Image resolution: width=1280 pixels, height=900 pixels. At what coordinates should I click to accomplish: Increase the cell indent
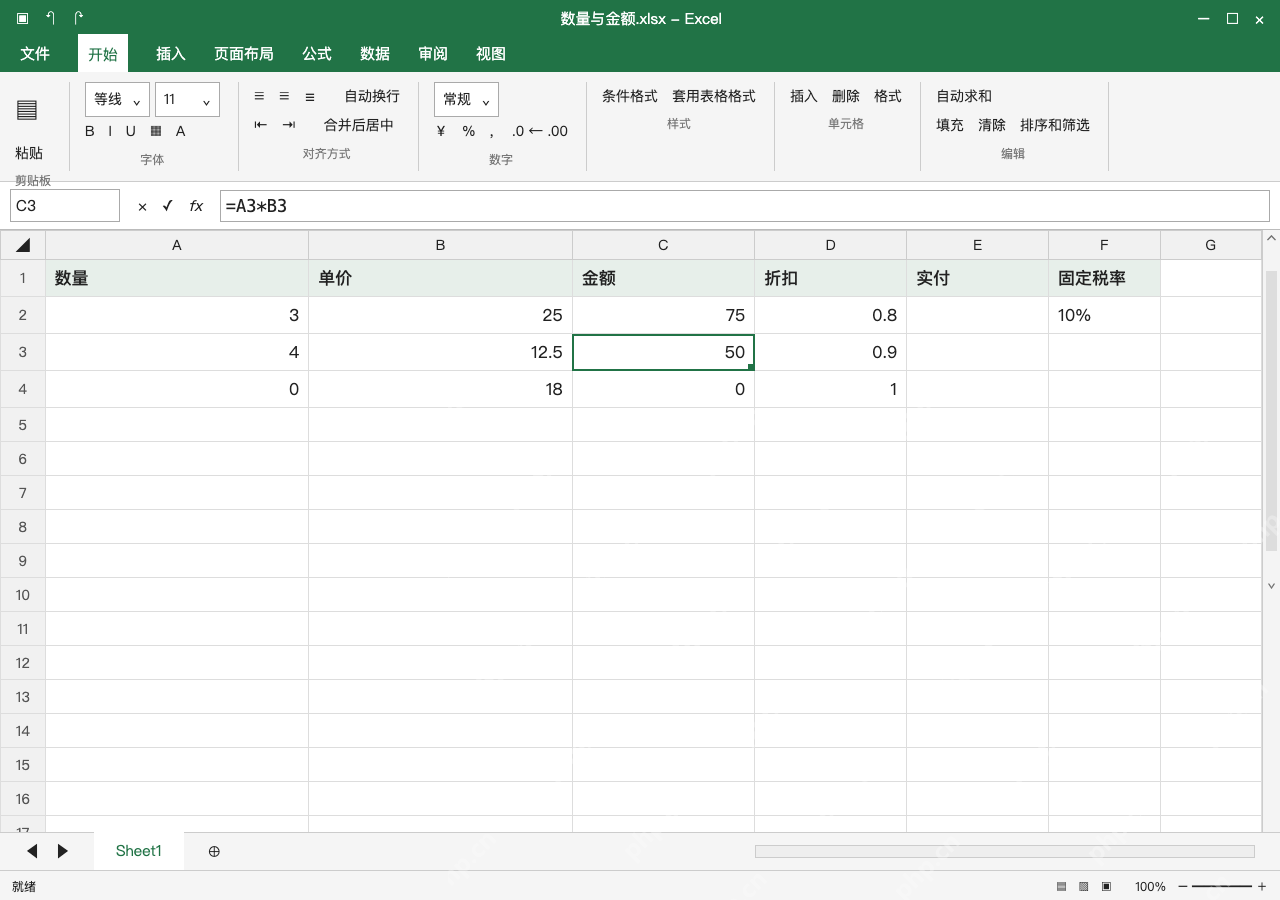(289, 125)
